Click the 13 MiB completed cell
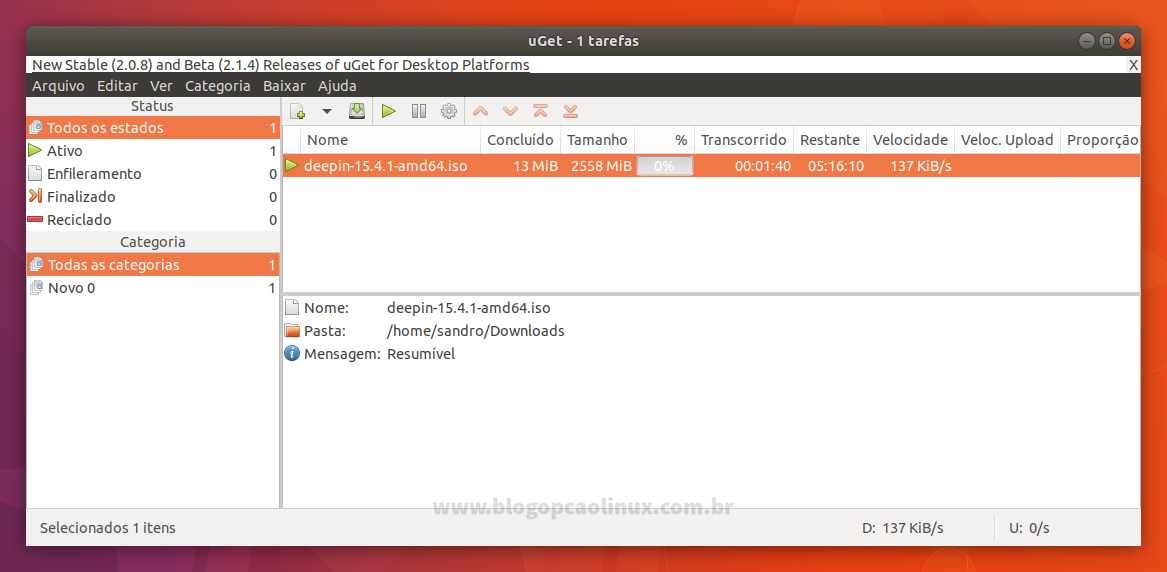The width and height of the screenshot is (1167, 572). point(535,166)
